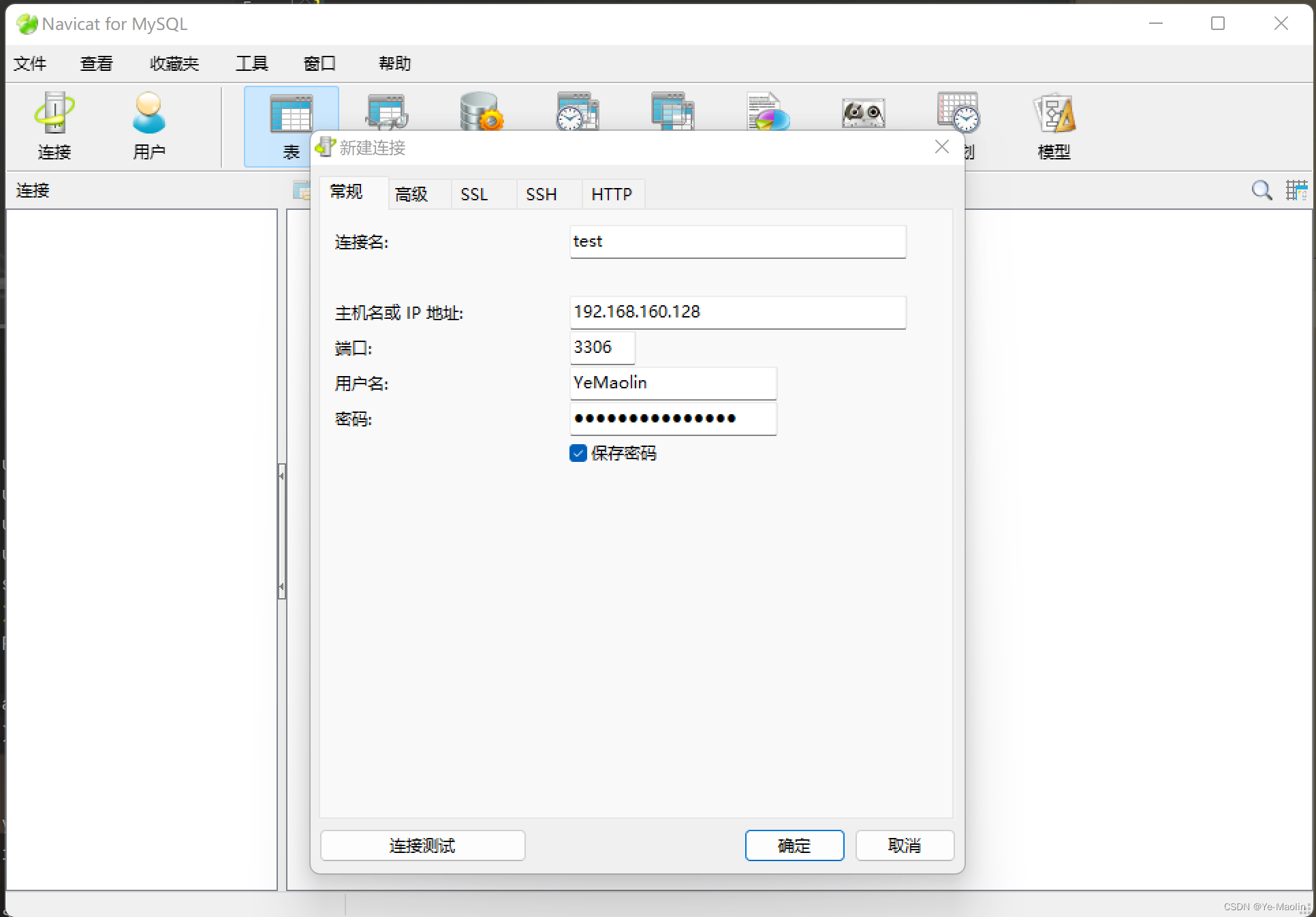Click the backup tape toolbar icon
Image resolution: width=1316 pixels, height=917 pixels.
coord(862,112)
